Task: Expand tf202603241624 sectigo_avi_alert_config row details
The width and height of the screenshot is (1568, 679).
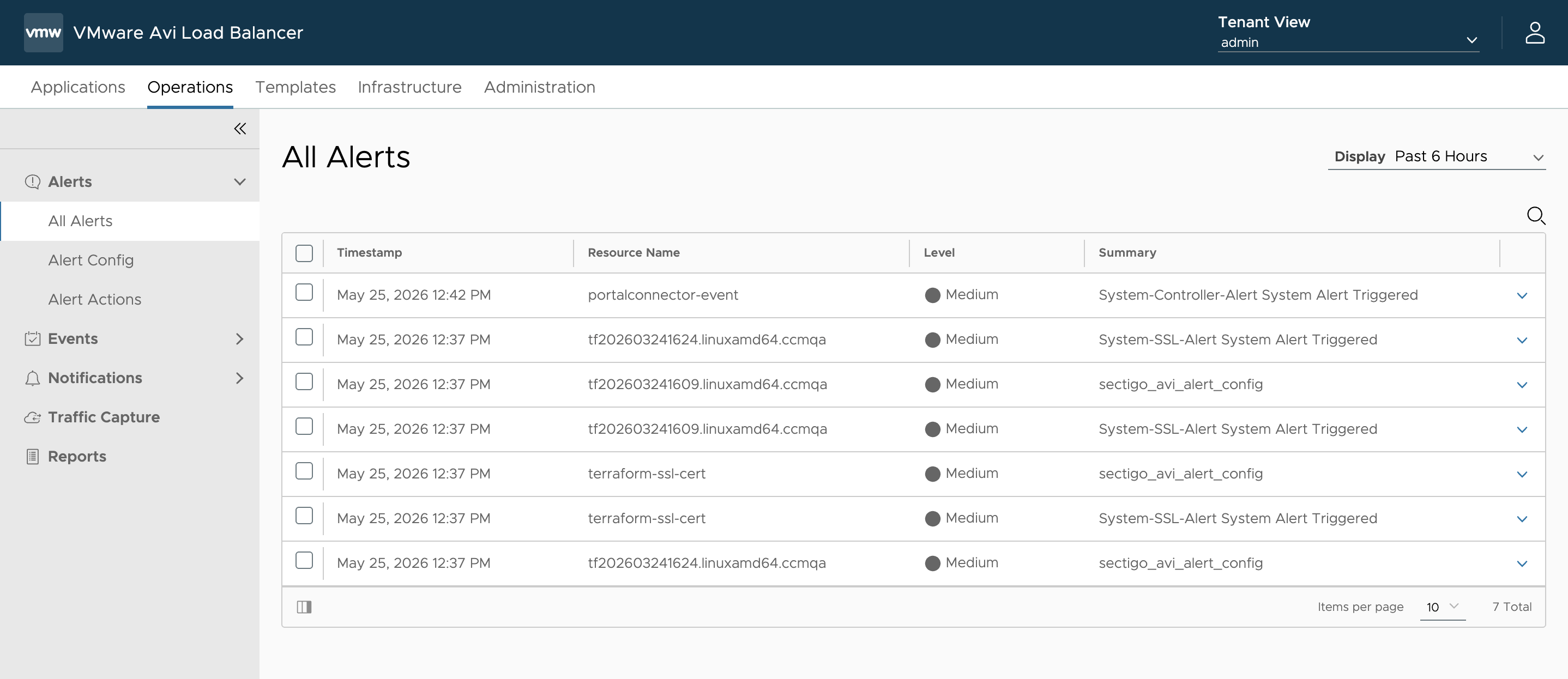Action: (1522, 564)
